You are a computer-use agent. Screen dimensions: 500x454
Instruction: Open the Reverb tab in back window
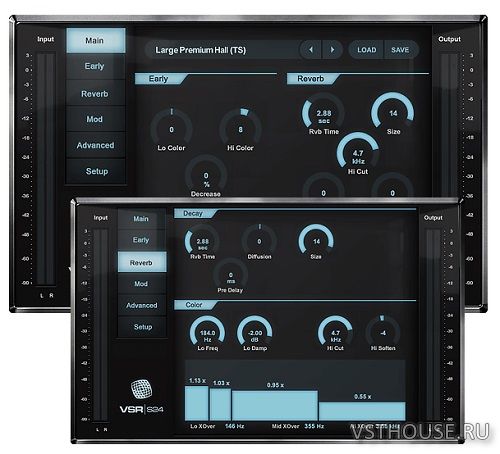pos(96,94)
